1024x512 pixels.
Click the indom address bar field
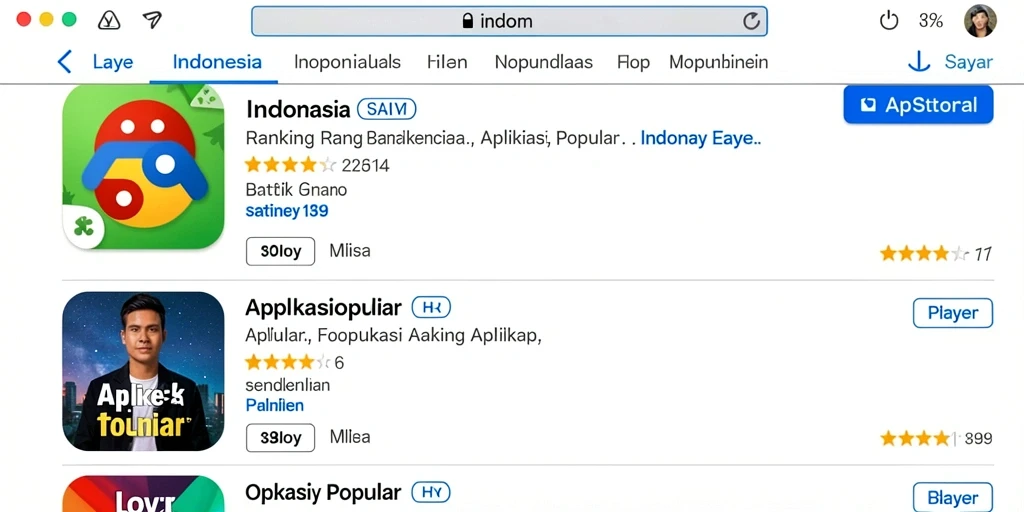[509, 22]
